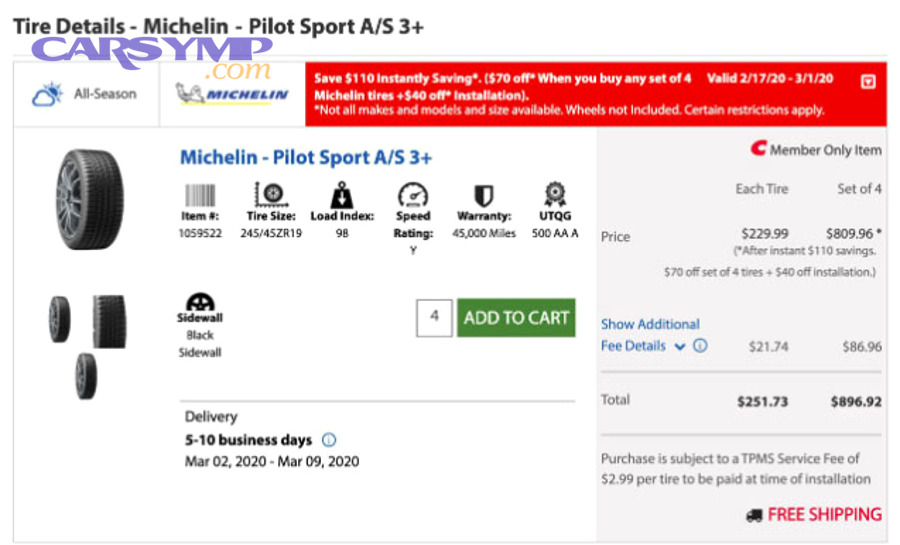
Task: Expand the Fee Details chevron
Action: [x=680, y=347]
